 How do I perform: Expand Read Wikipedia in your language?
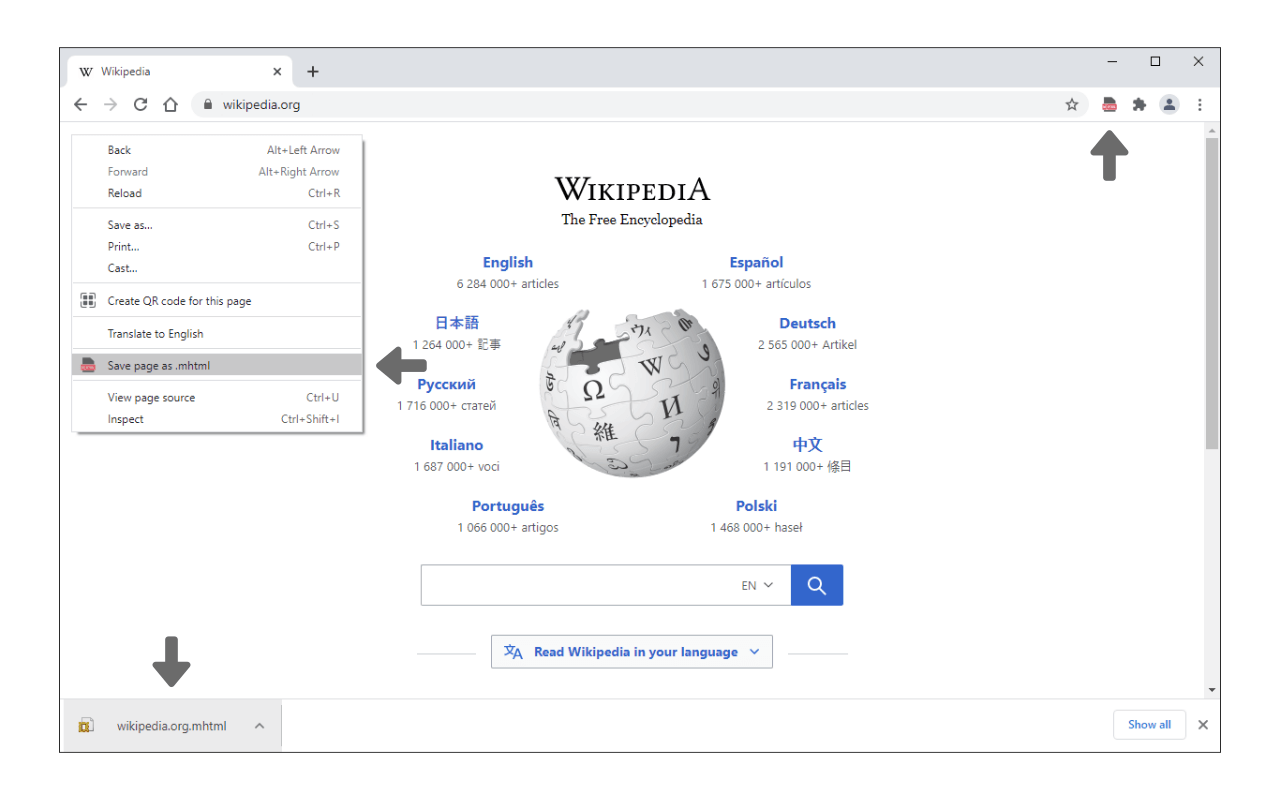coord(632,652)
